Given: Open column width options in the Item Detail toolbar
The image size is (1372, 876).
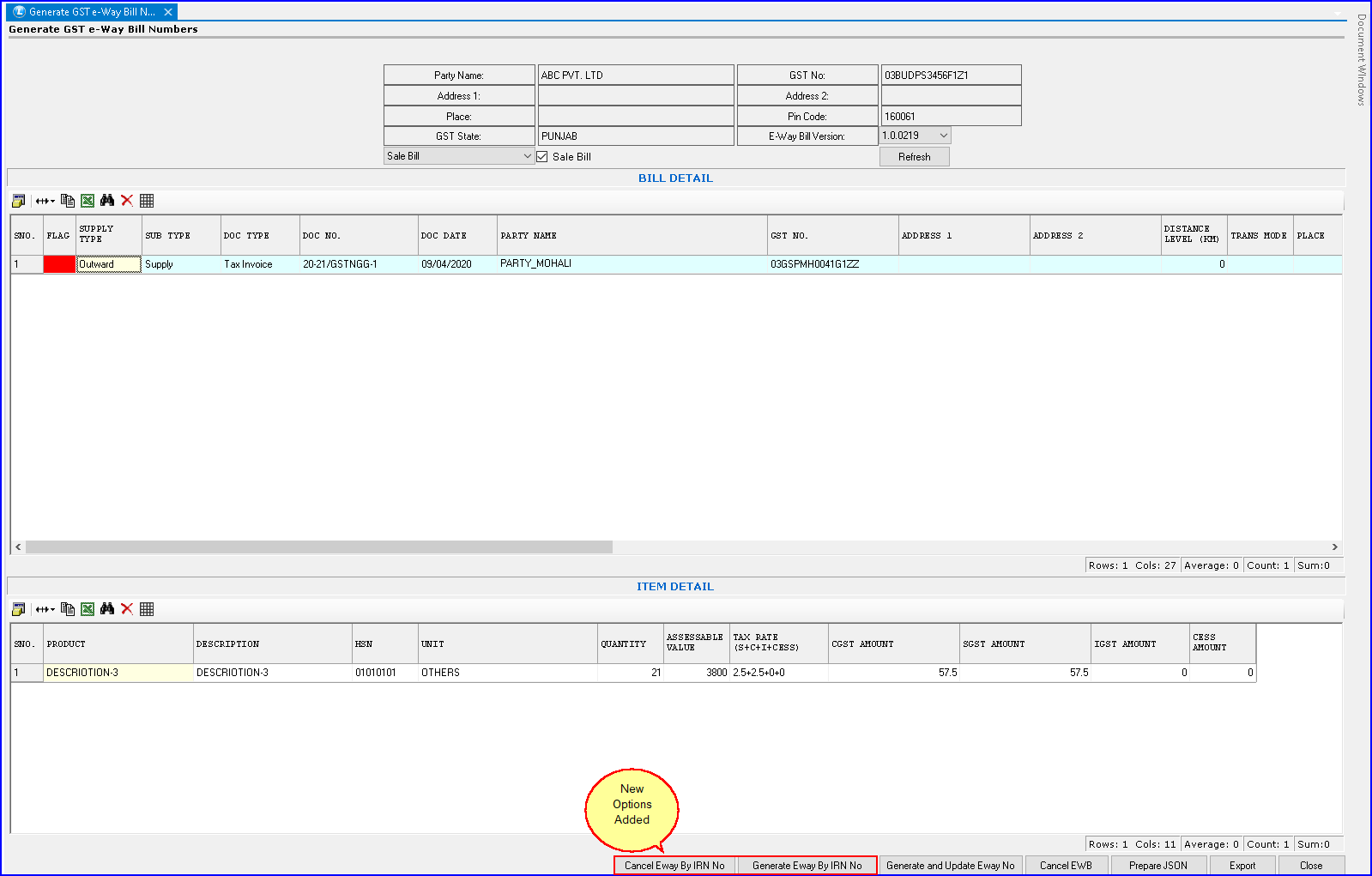Looking at the screenshot, I should (x=45, y=609).
